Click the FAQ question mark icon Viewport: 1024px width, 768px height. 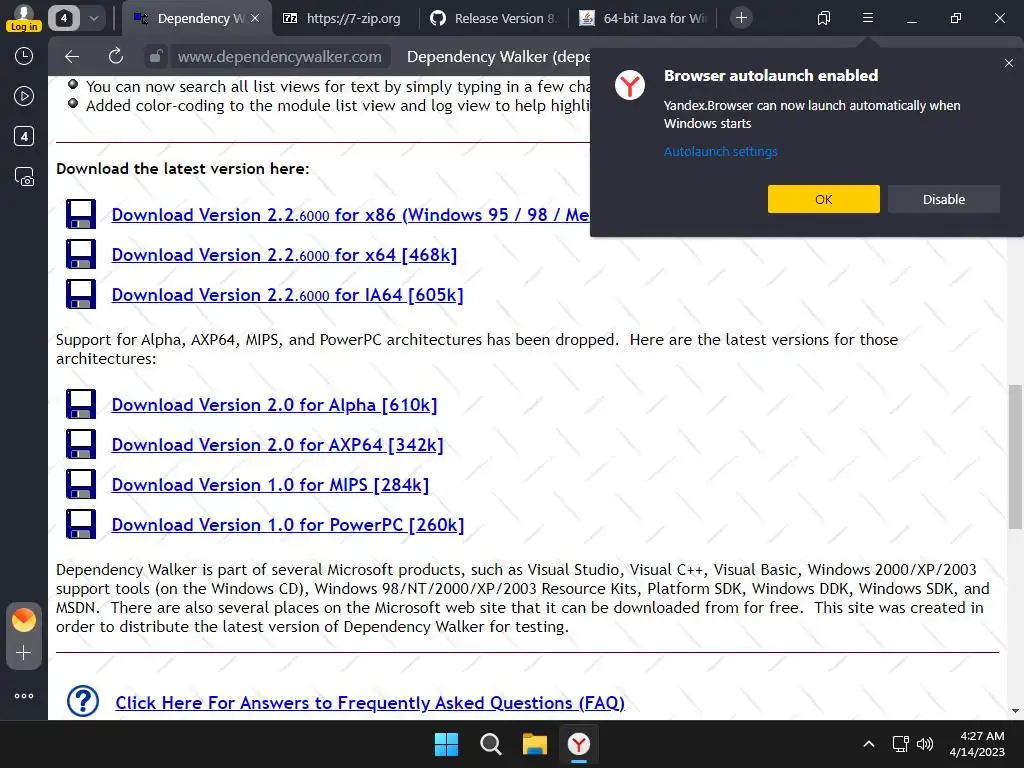83,701
